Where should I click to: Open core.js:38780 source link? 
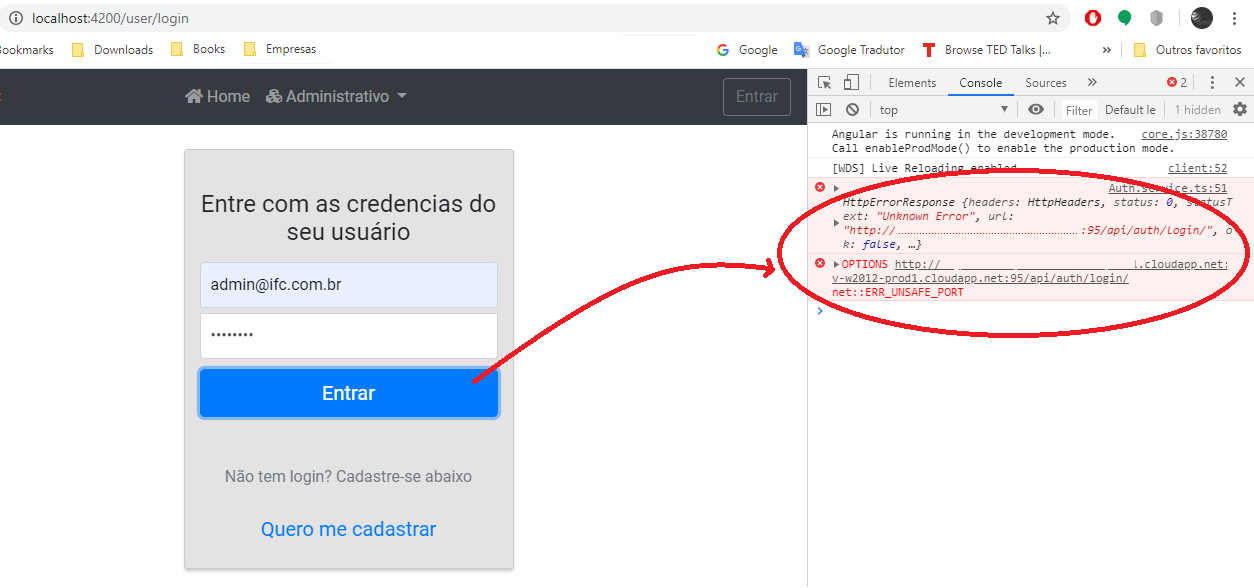(1184, 134)
